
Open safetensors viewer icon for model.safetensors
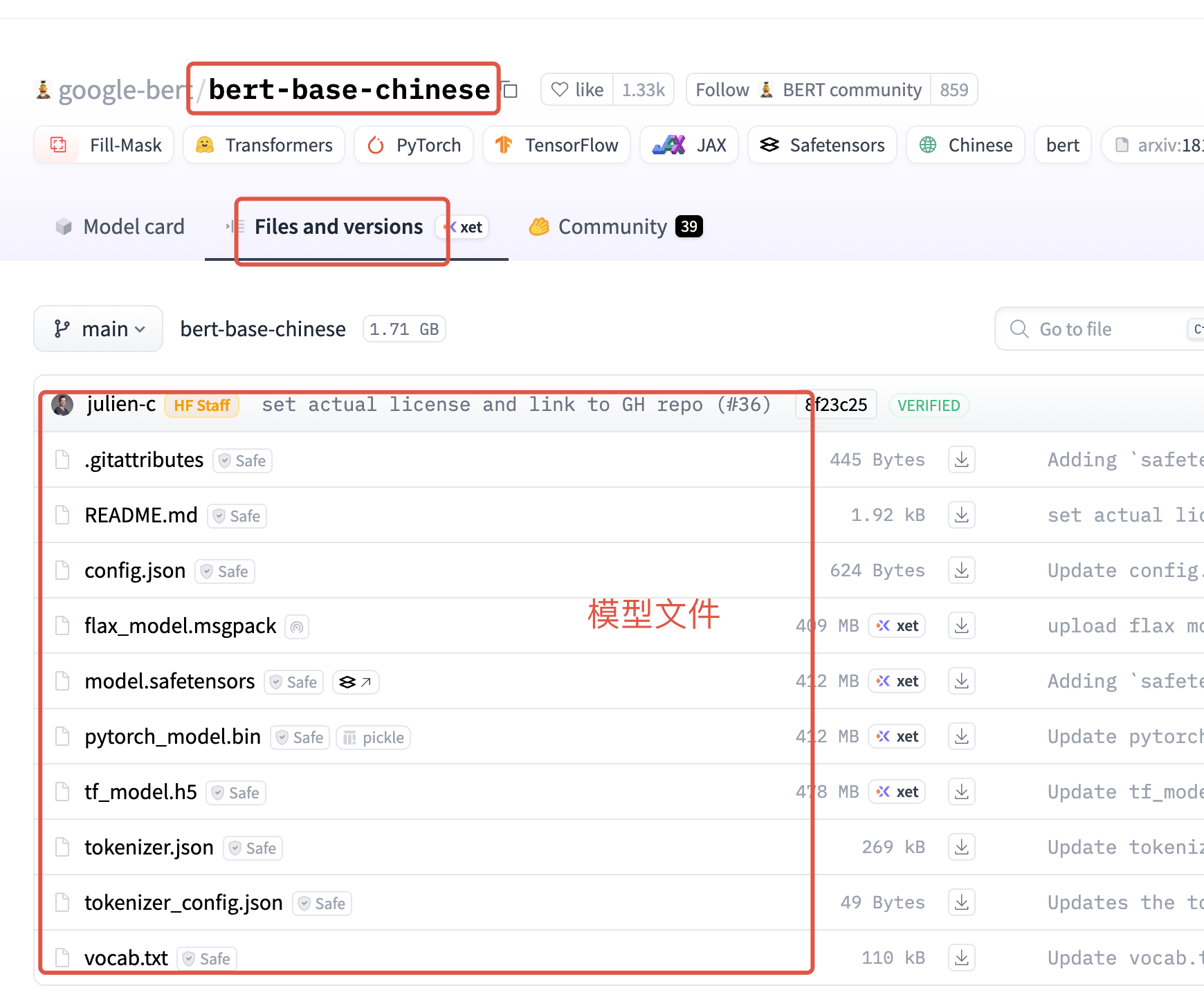(356, 682)
